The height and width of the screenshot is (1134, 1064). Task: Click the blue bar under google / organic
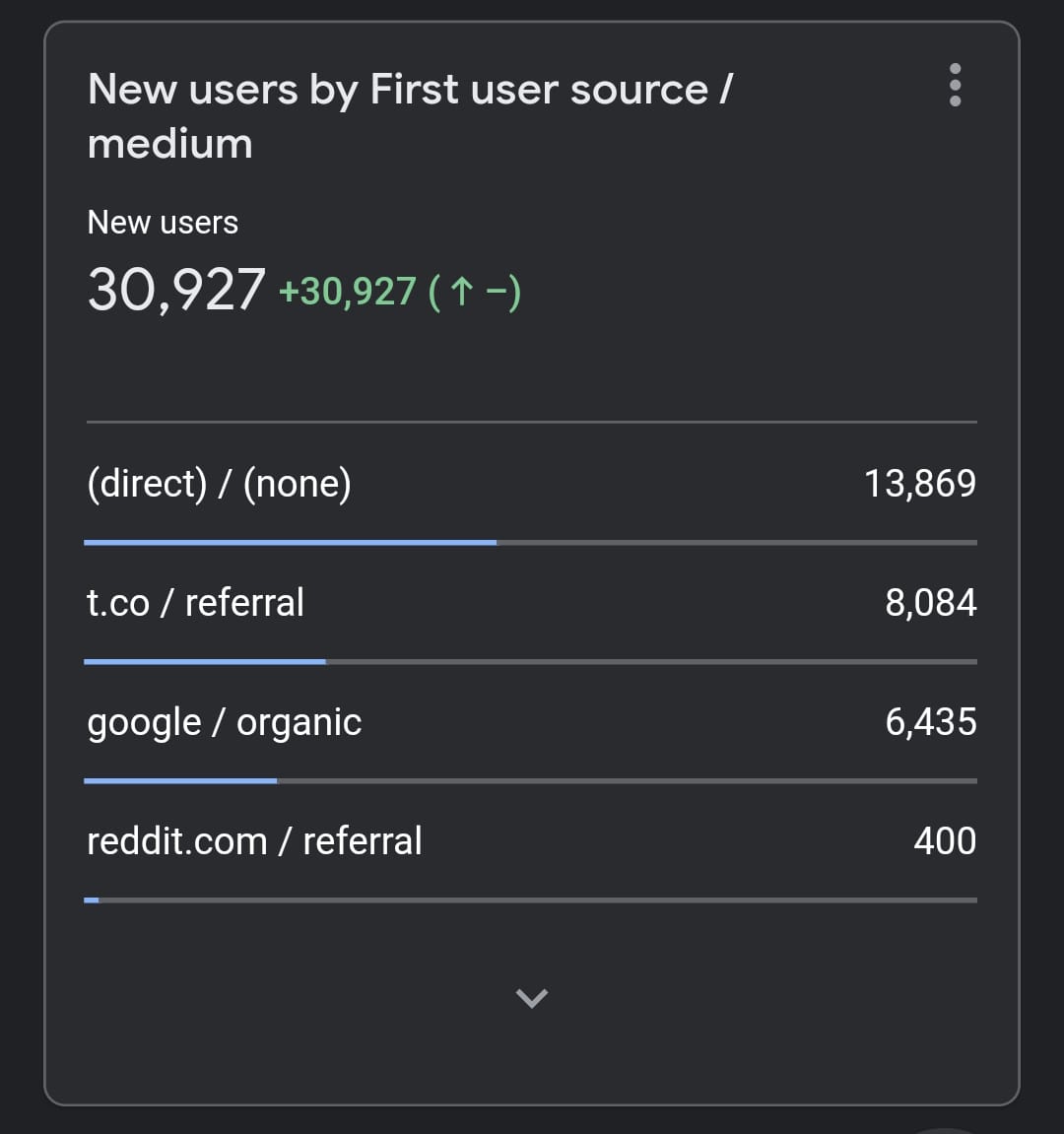[x=180, y=780]
